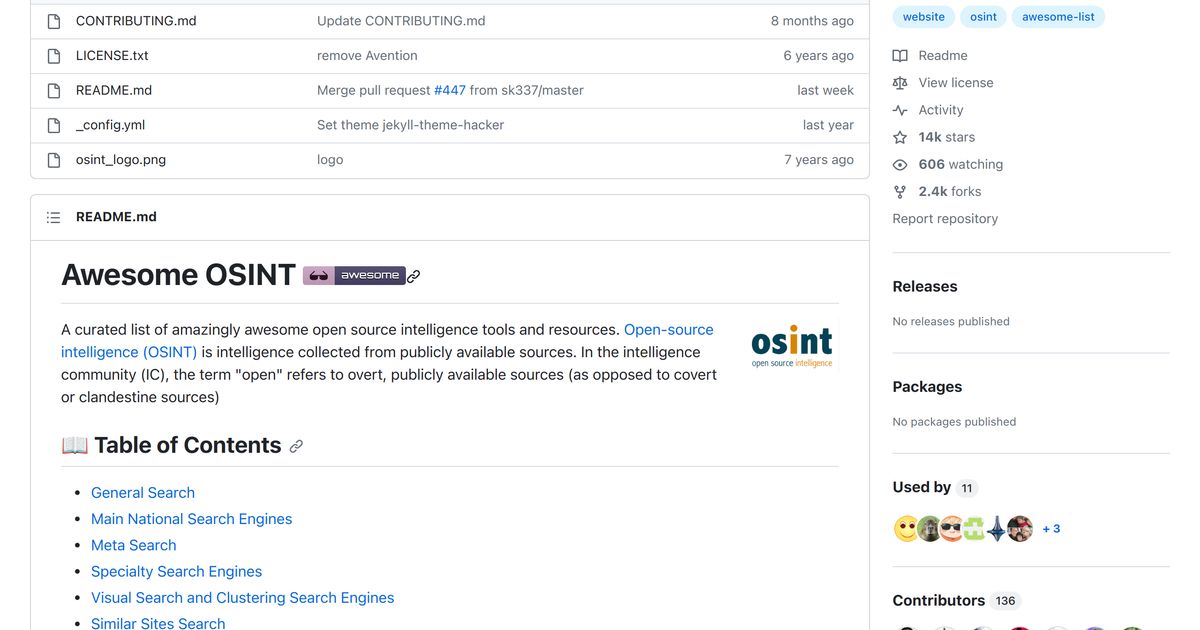Click the scales icon beside View license
This screenshot has width=1200, height=630.
pos(899,82)
